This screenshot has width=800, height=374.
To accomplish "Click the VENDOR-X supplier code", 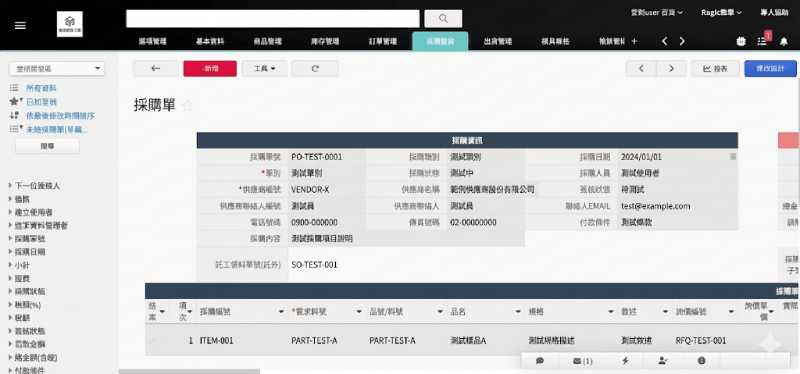I will 310,189.
